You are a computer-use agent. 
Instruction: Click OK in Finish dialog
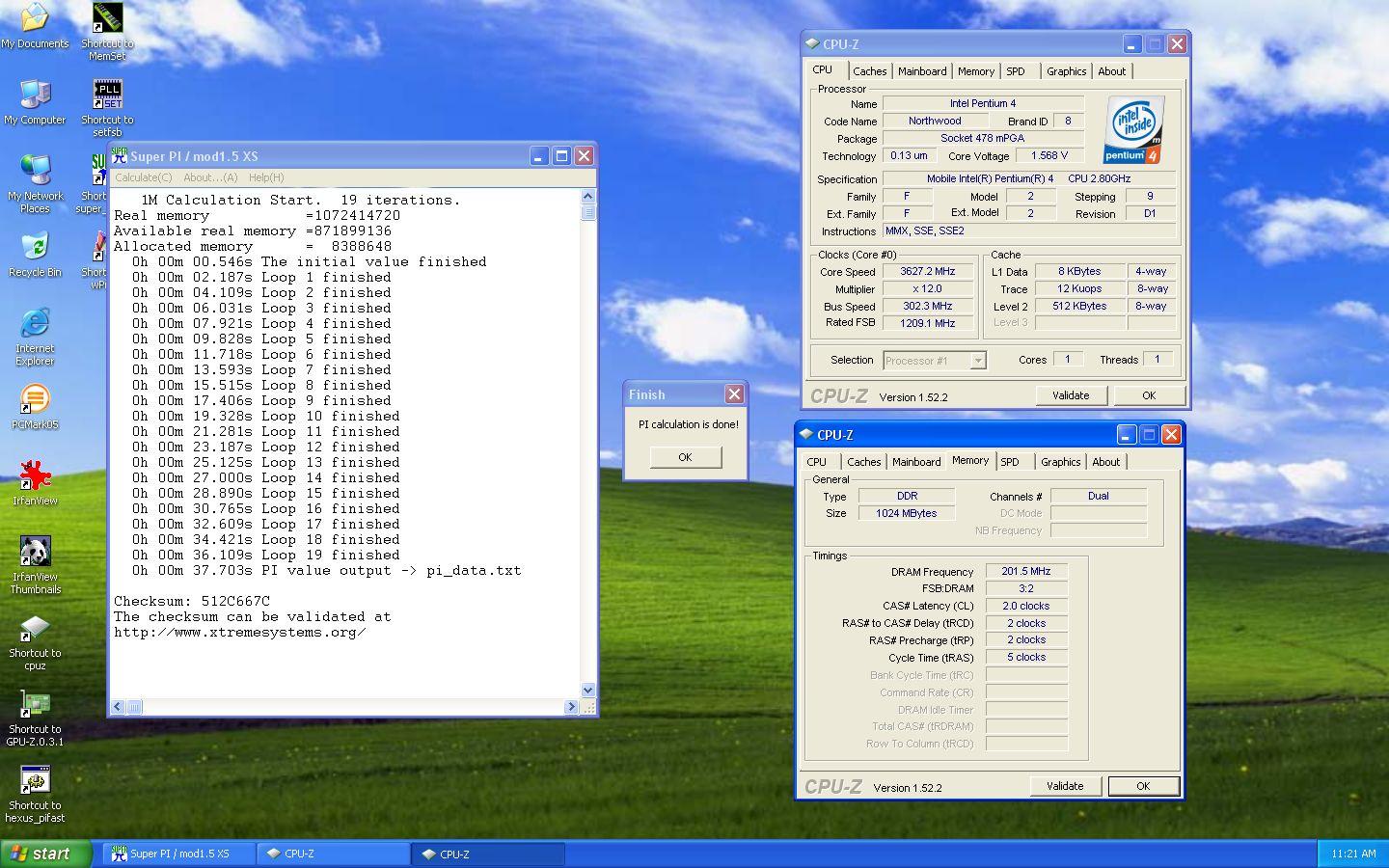click(685, 457)
